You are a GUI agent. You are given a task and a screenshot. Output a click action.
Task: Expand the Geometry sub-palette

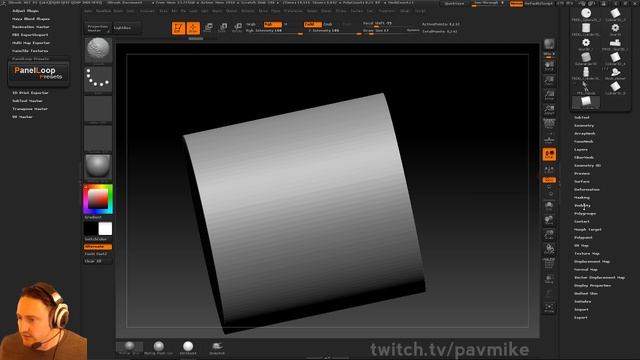coord(584,126)
